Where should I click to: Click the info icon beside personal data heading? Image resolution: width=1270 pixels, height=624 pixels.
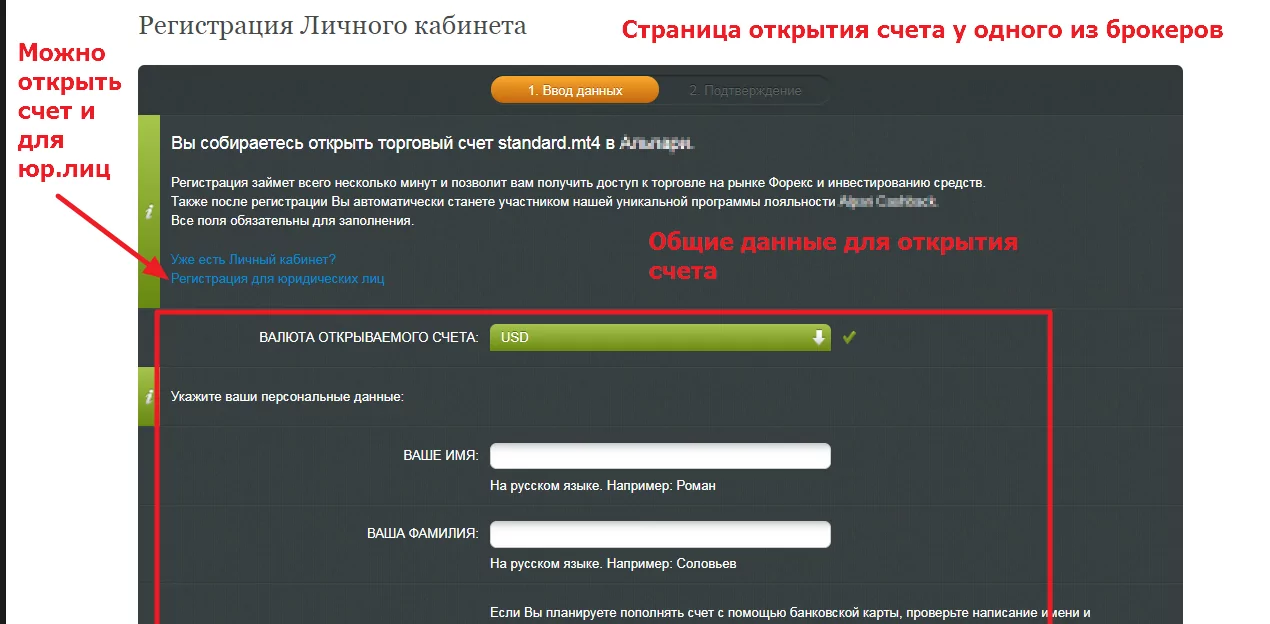point(149,397)
